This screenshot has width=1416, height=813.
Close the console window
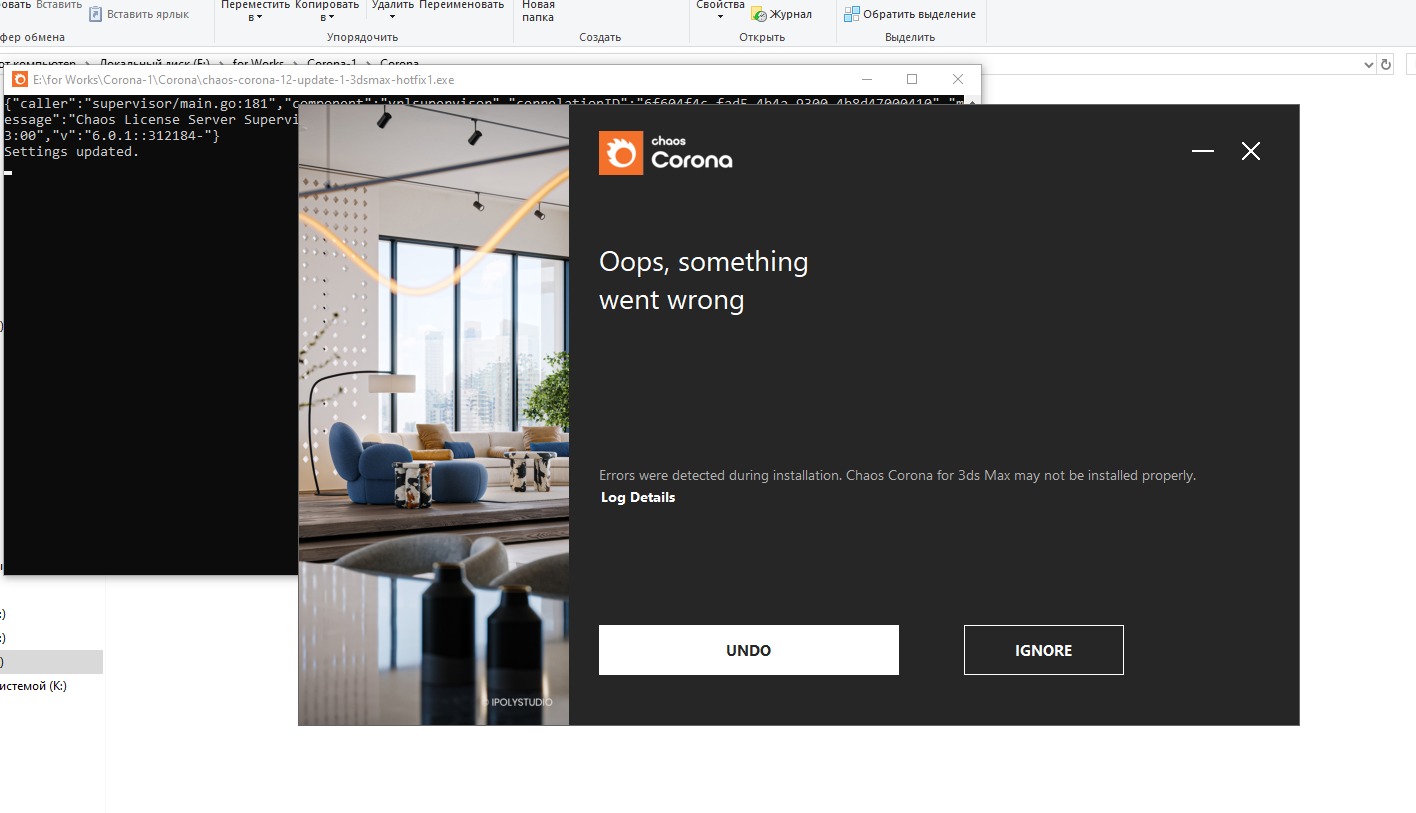coord(957,79)
